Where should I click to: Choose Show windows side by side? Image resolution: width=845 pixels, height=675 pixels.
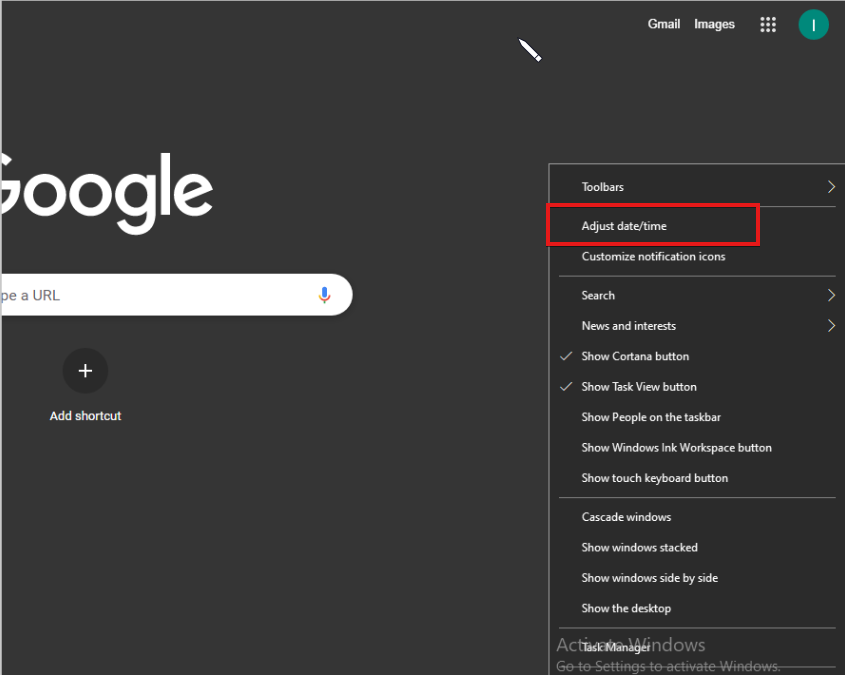(x=697, y=578)
